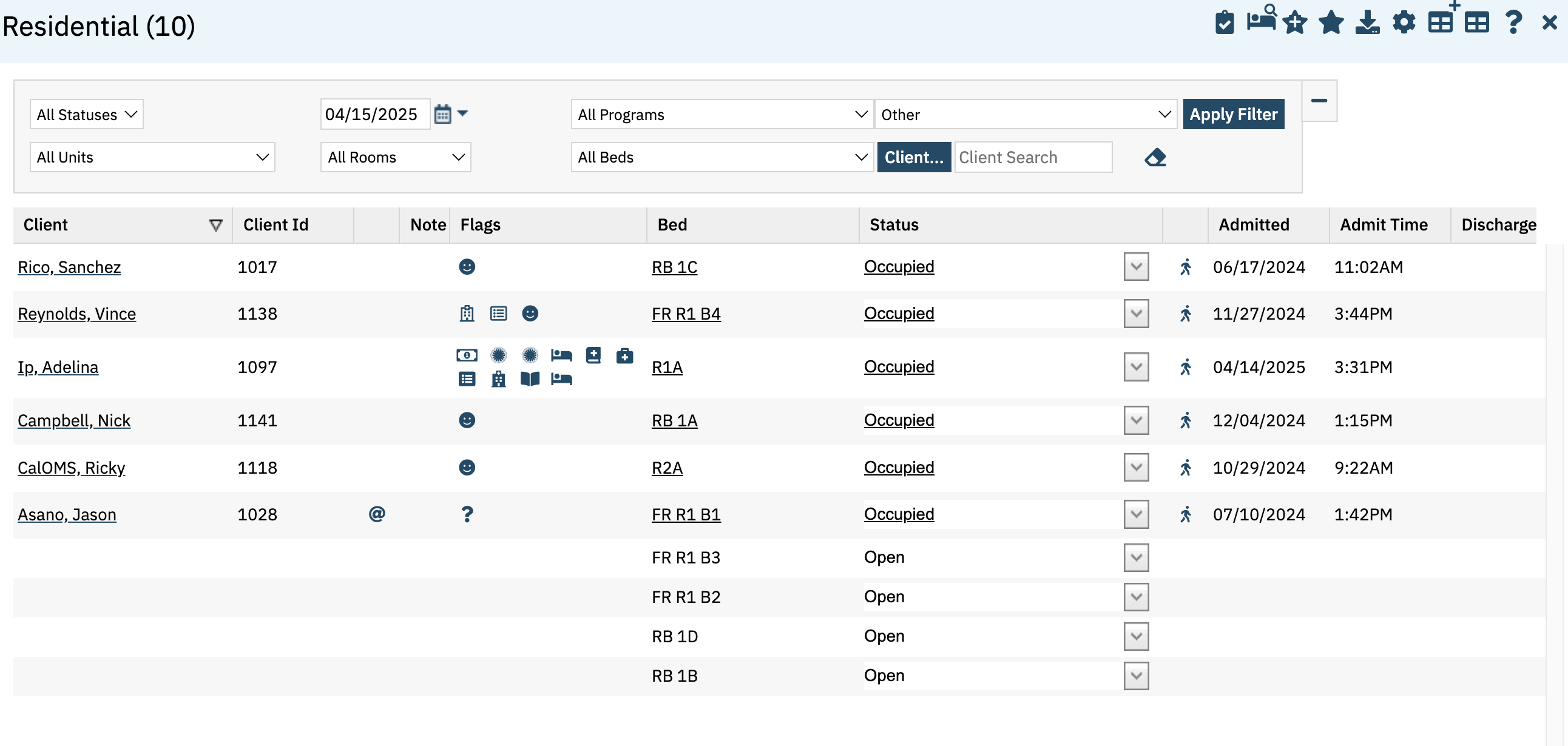Click the clipboard checkmark icon in header

pos(1224,23)
